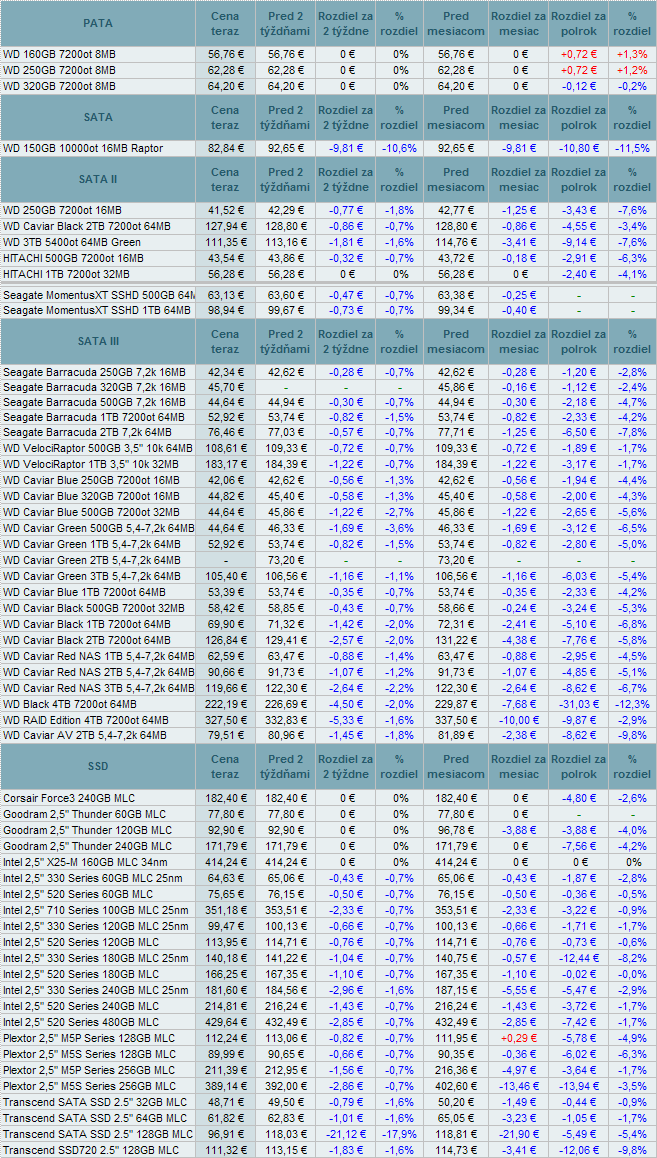The image size is (657, 1158).
Task: Select Plextor 2,5" M5S Series 256GB MLC row
Action: click(x=89, y=1086)
